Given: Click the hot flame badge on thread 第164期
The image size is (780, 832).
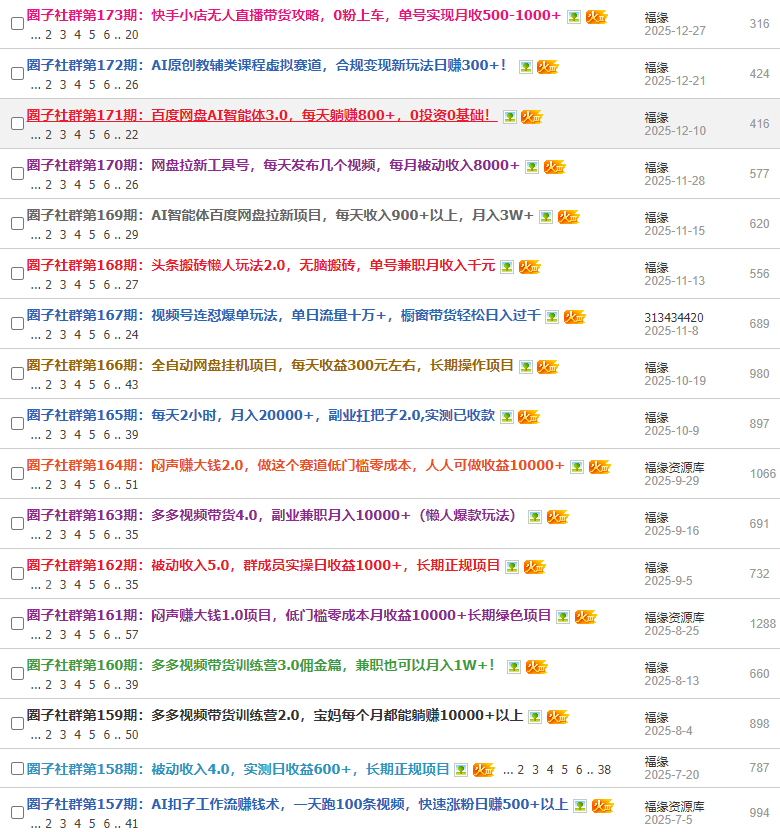Looking at the screenshot, I should click(x=599, y=467).
